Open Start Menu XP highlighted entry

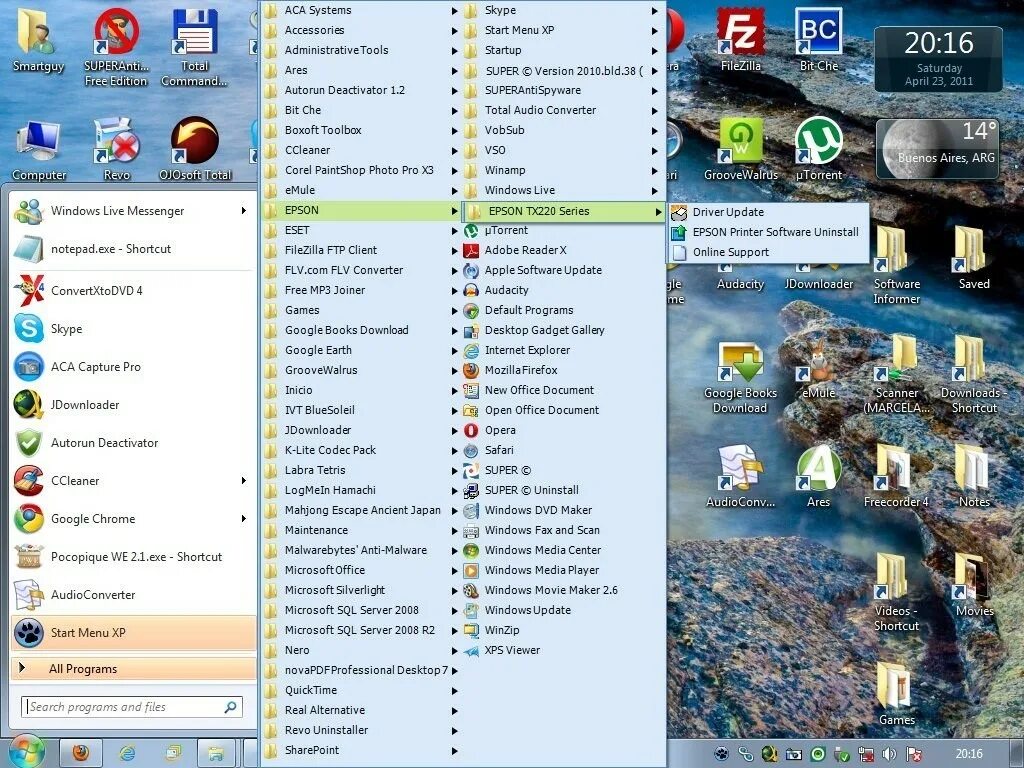(133, 632)
